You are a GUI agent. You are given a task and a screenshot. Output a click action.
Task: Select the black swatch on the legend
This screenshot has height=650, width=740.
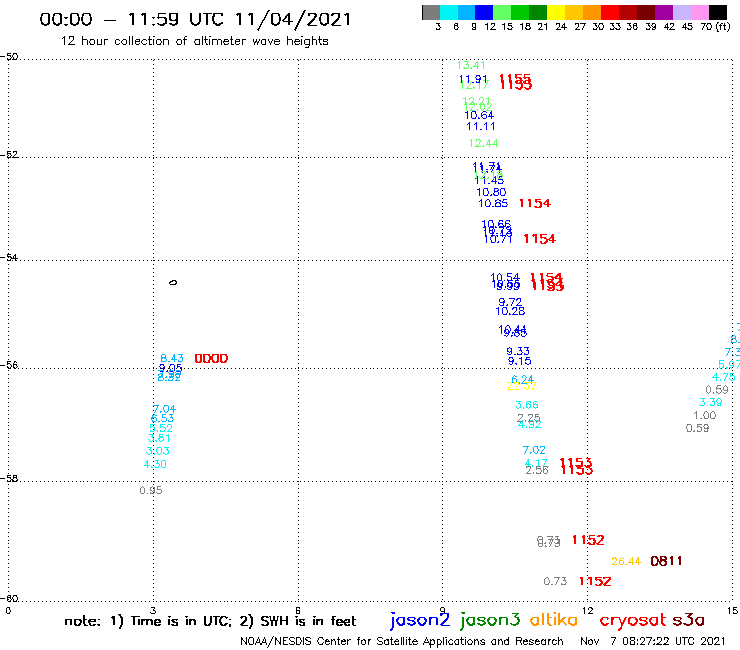click(x=718, y=12)
